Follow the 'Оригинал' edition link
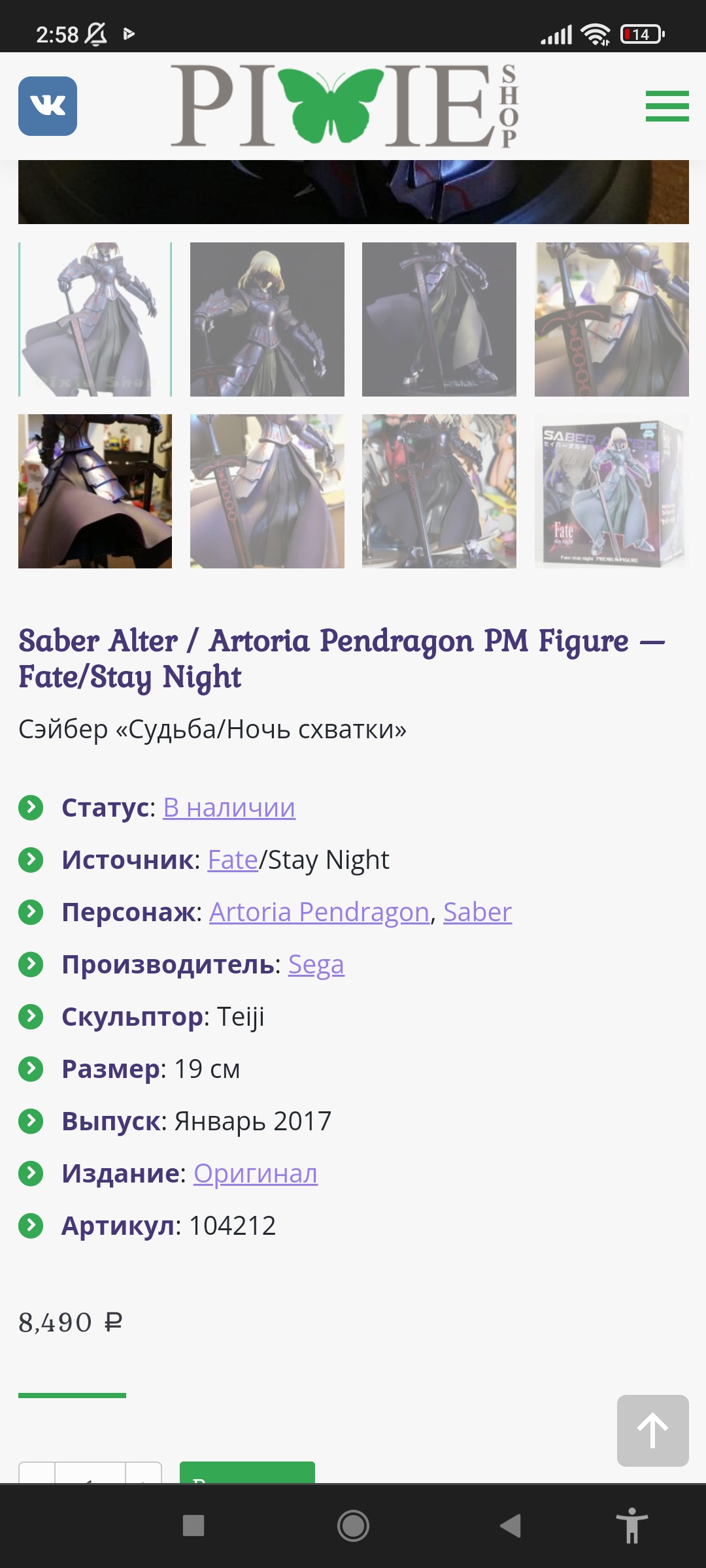 pos(256,1173)
